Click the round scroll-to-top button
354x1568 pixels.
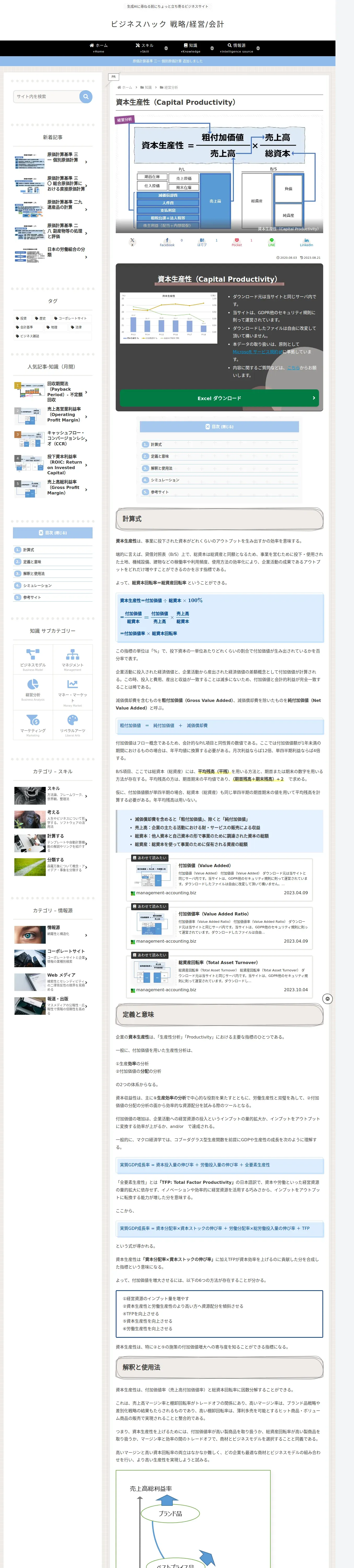coord(327,999)
